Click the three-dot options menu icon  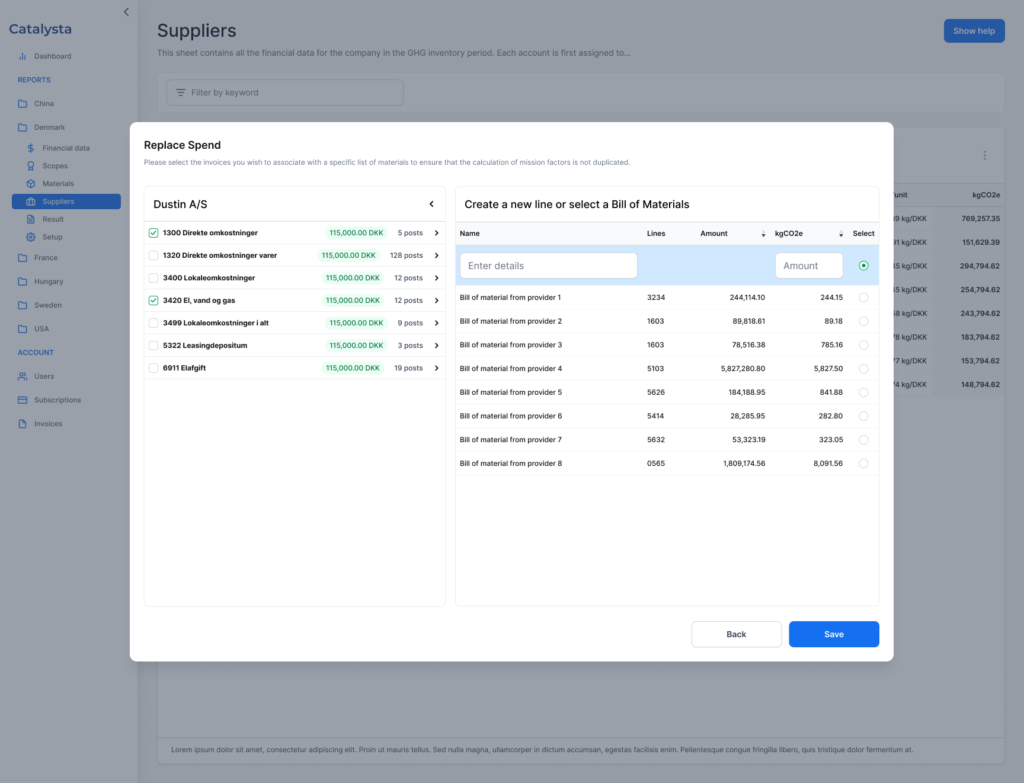(984, 156)
